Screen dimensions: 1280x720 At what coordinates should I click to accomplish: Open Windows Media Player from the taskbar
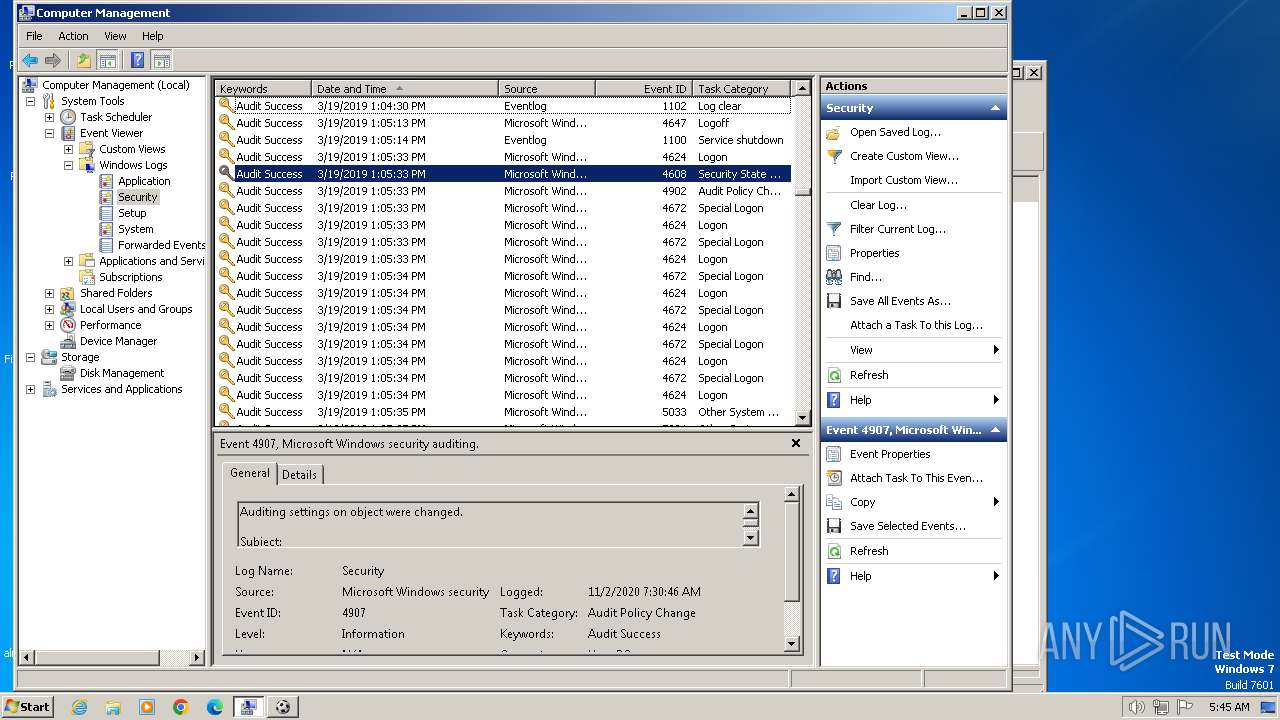tap(147, 707)
